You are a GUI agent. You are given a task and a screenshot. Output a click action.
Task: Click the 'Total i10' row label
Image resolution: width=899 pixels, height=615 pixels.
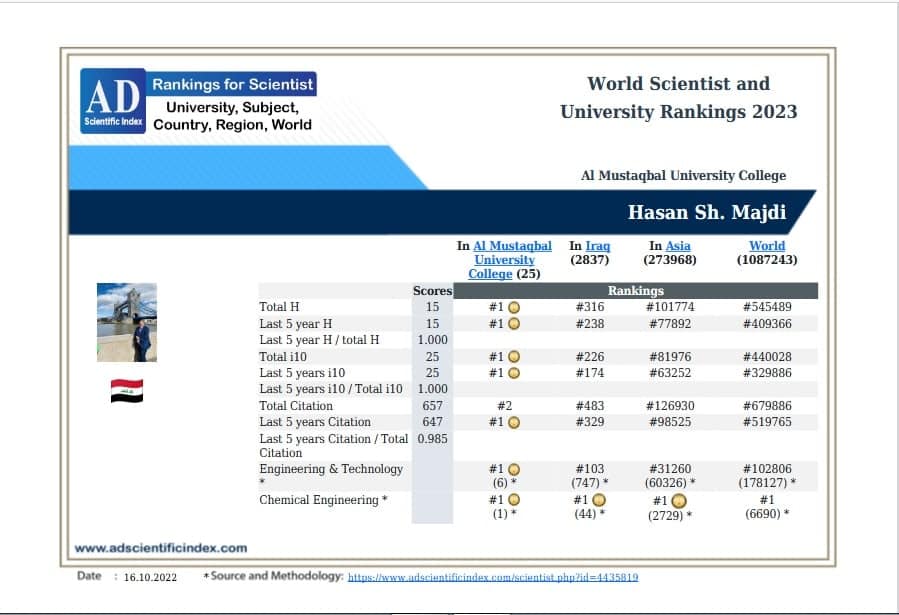pyautogui.click(x=283, y=357)
